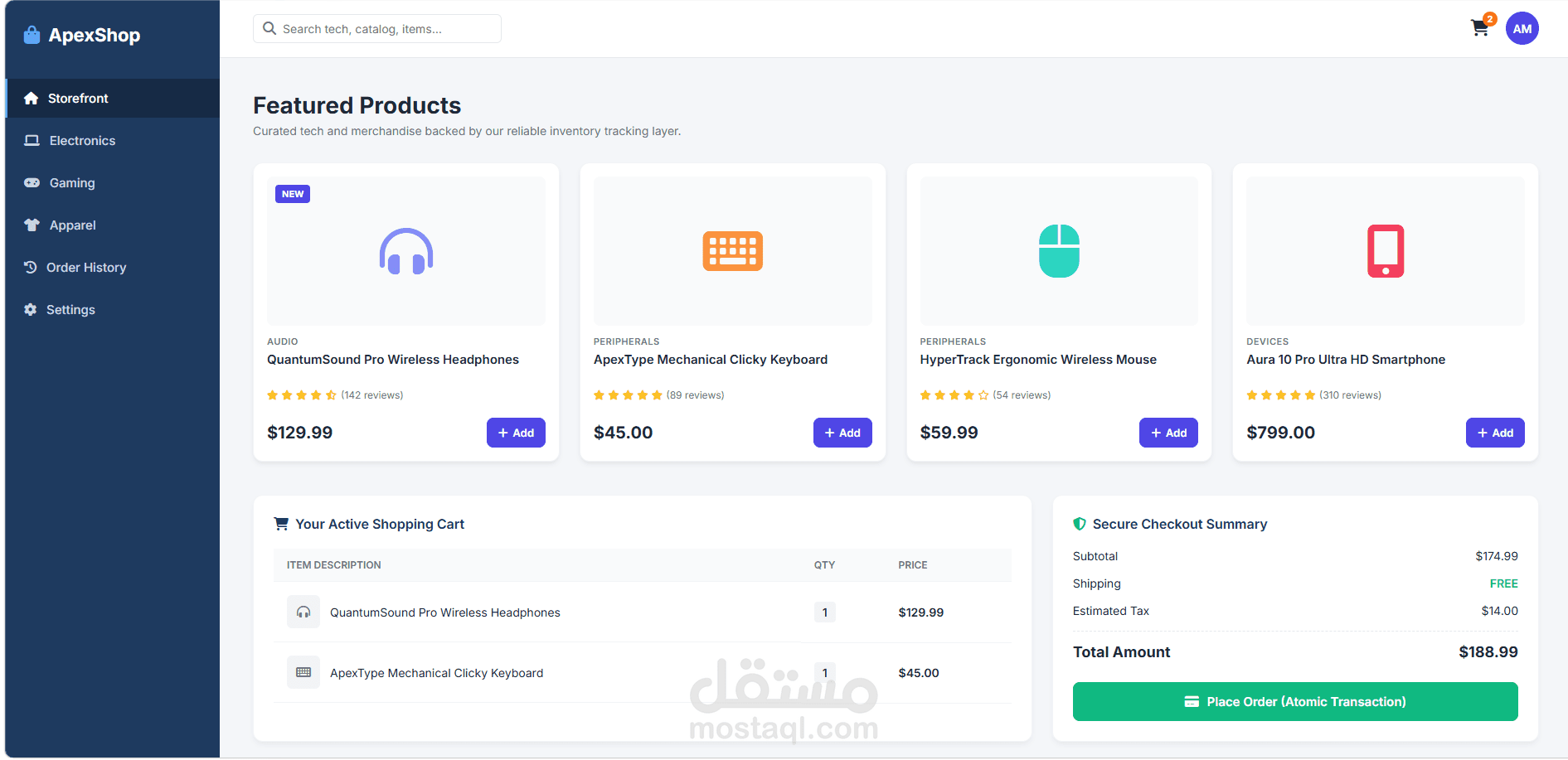Screen dimensions: 1568x760
Task: Add ApexType Mechanical Clicky Keyboard to cart
Action: 842,433
